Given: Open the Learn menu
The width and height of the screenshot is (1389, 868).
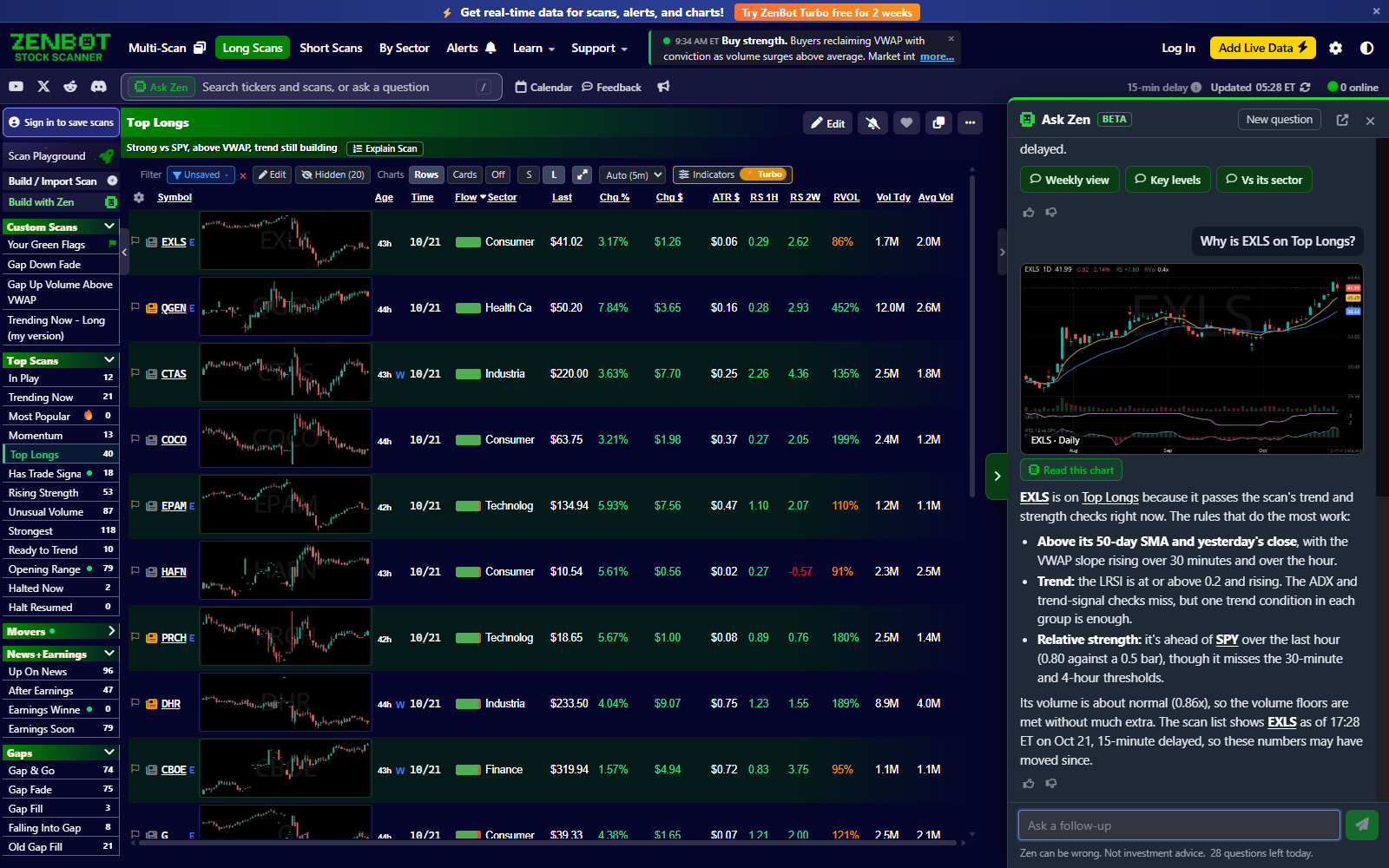Looking at the screenshot, I should pos(533,49).
